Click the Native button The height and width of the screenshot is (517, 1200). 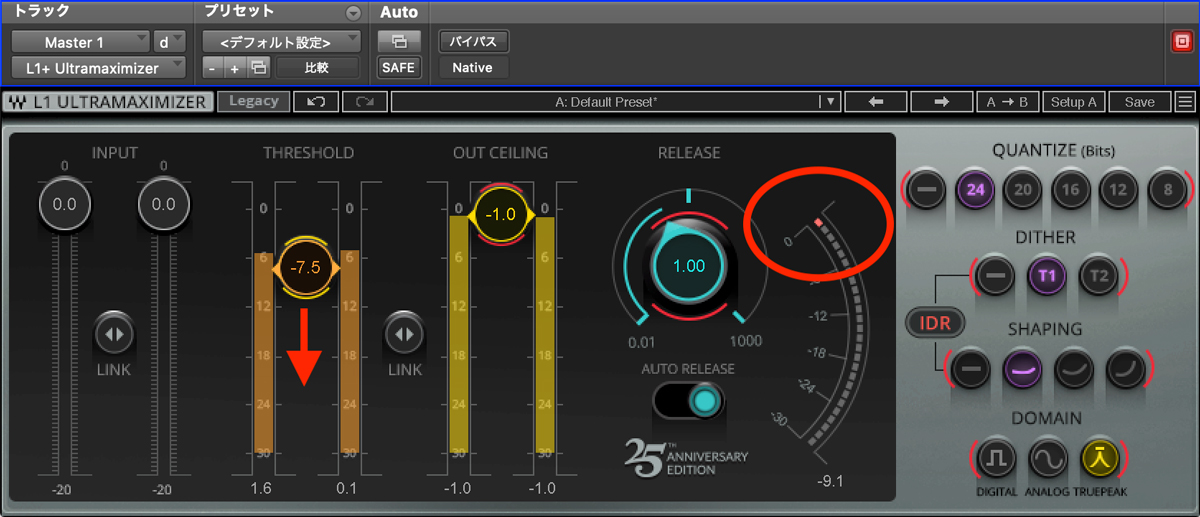[x=473, y=68]
